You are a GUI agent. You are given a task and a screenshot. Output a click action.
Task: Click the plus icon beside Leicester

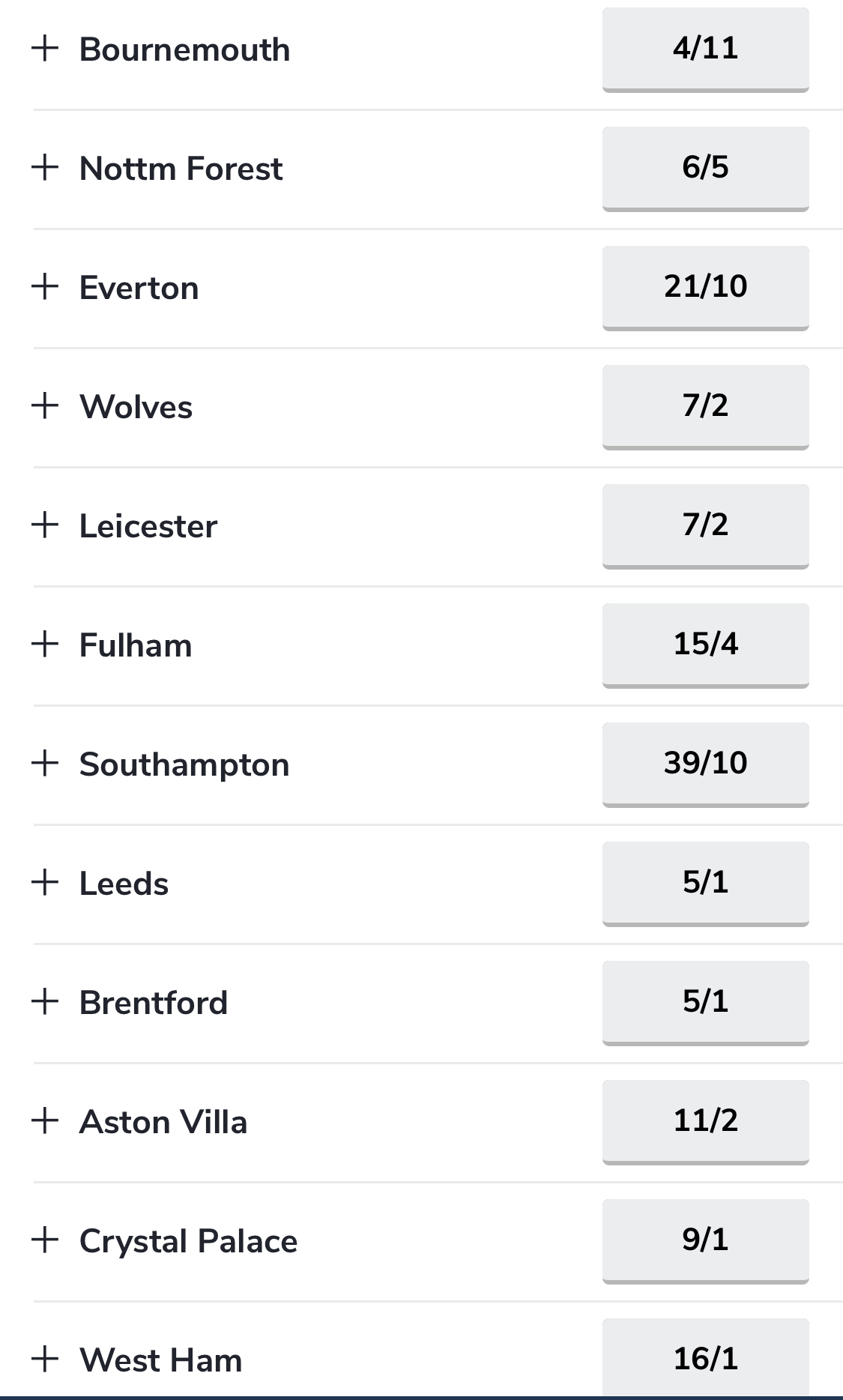coord(45,525)
